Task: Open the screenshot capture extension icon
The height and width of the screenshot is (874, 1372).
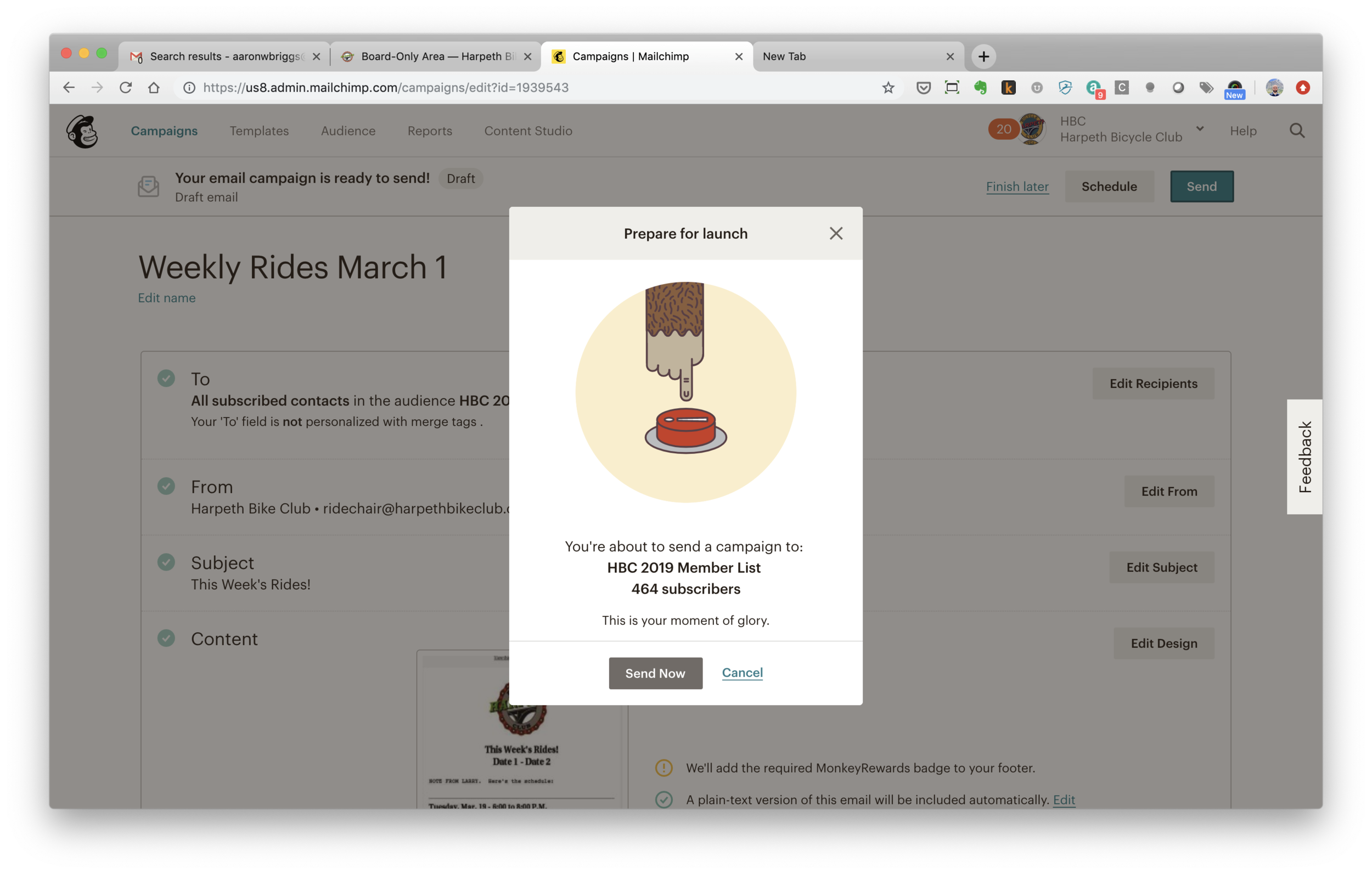Action: (x=952, y=87)
